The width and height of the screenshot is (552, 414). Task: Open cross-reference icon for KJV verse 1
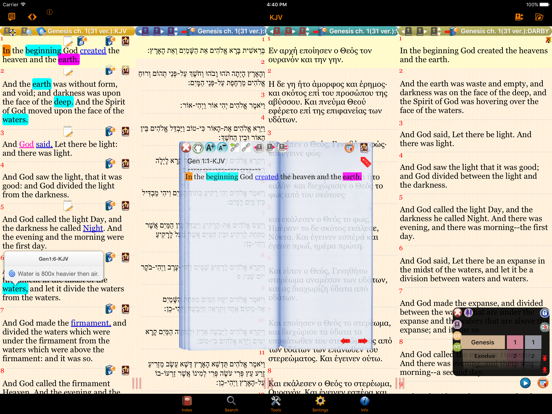125,41
